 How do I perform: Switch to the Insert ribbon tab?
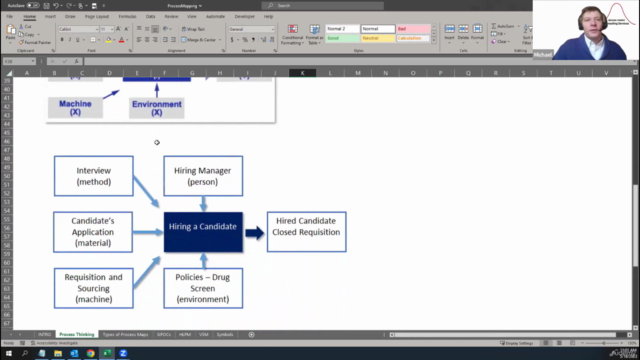[50, 17]
